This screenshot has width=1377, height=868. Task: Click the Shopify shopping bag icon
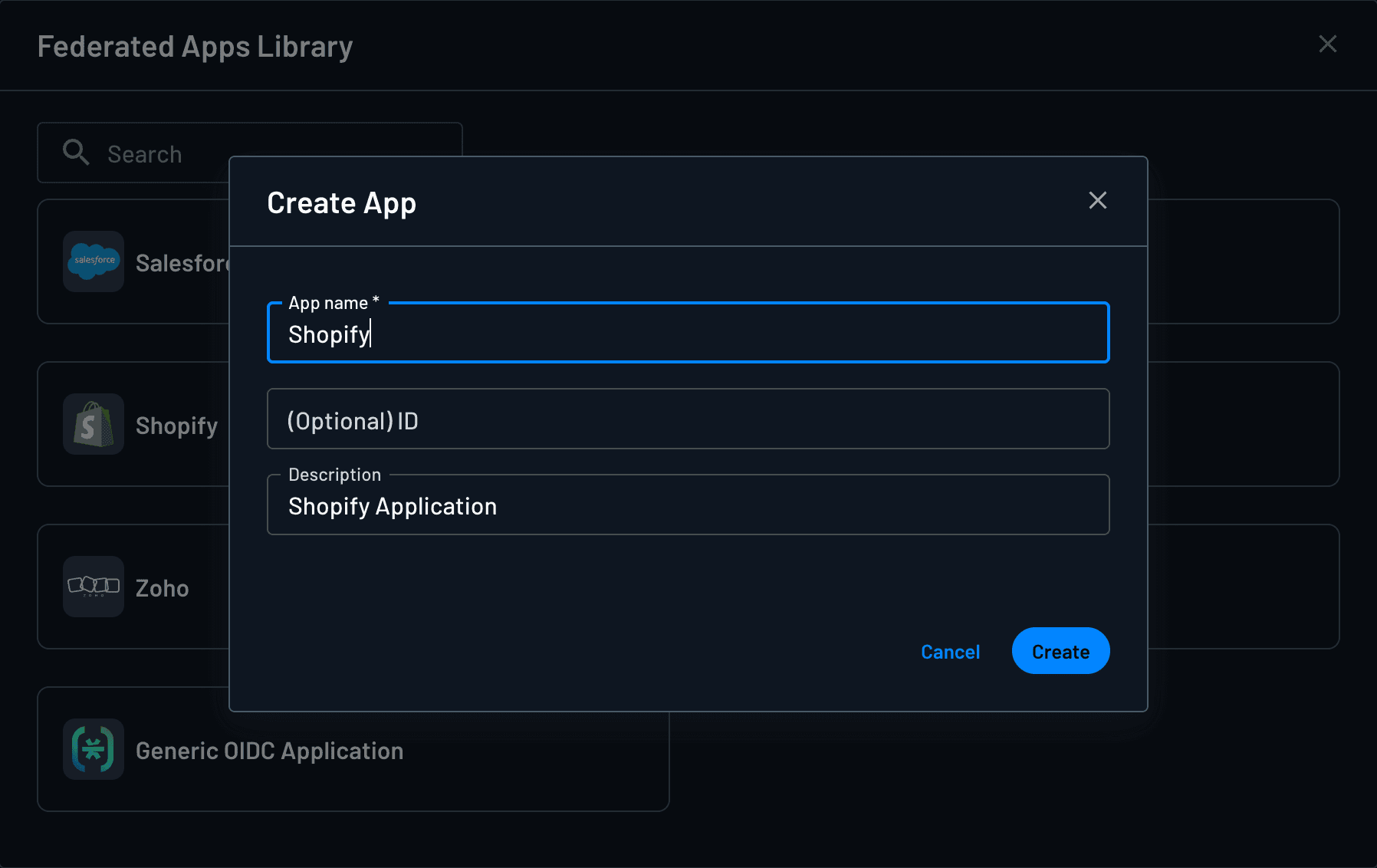[x=93, y=424]
